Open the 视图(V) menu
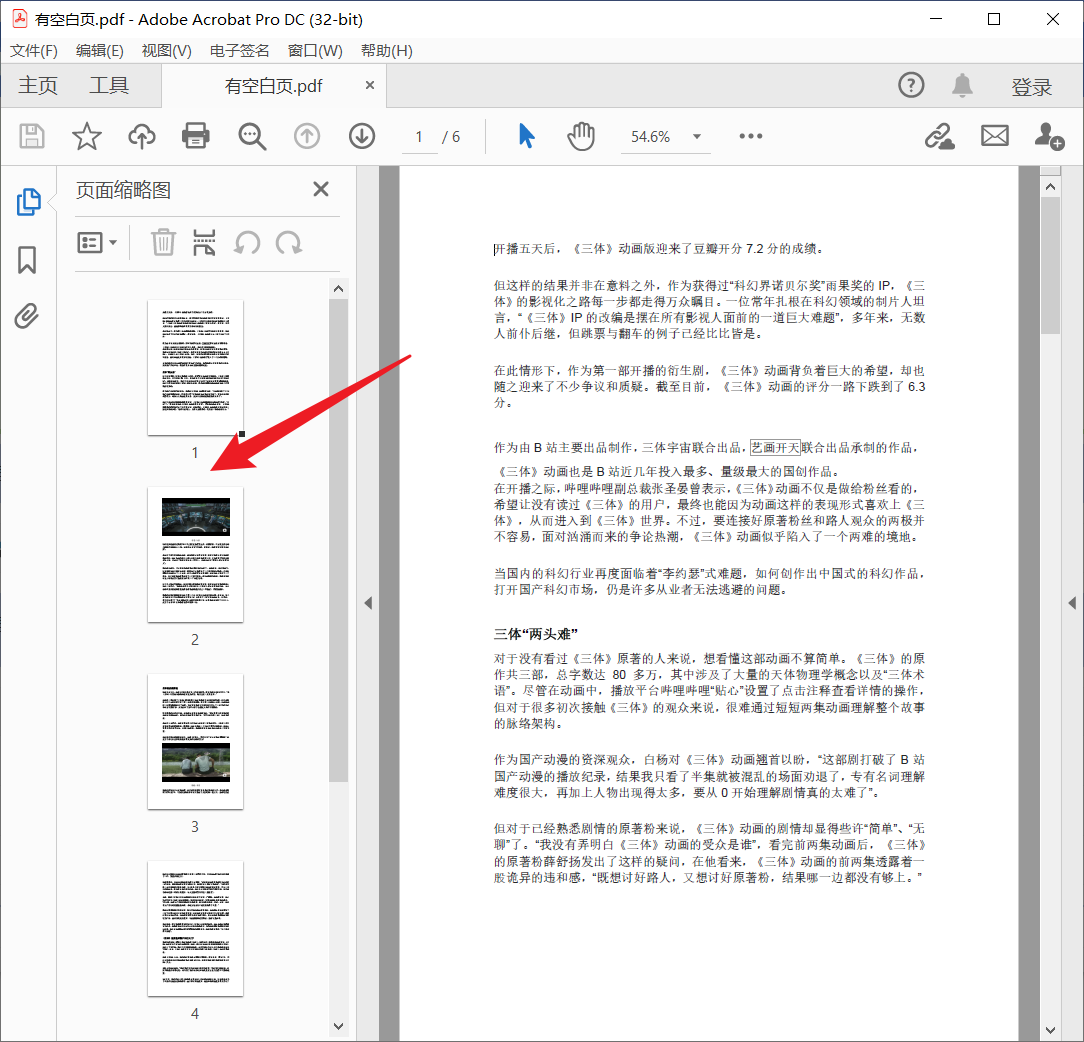This screenshot has height=1042, width=1084. click(166, 50)
